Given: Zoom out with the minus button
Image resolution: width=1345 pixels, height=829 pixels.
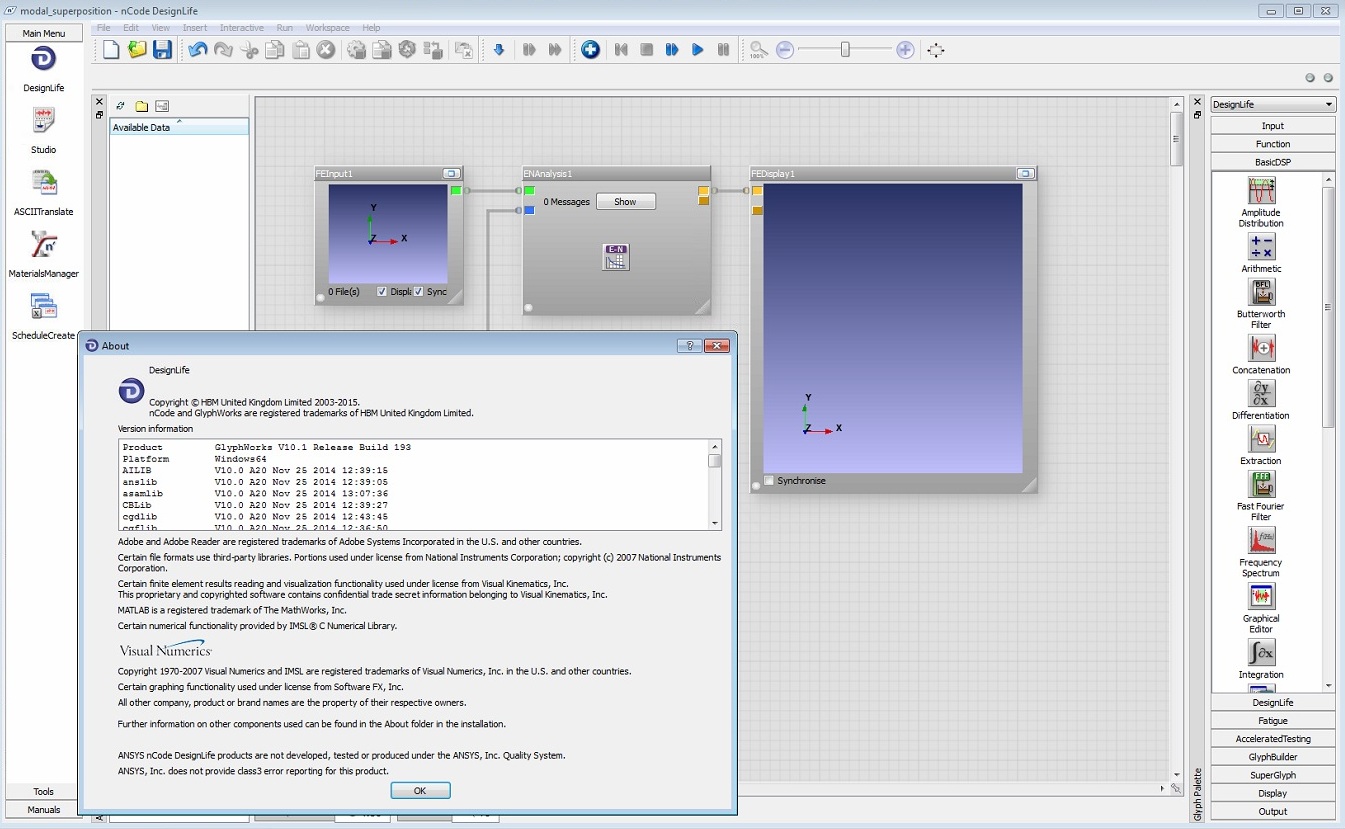Looking at the screenshot, I should point(785,50).
